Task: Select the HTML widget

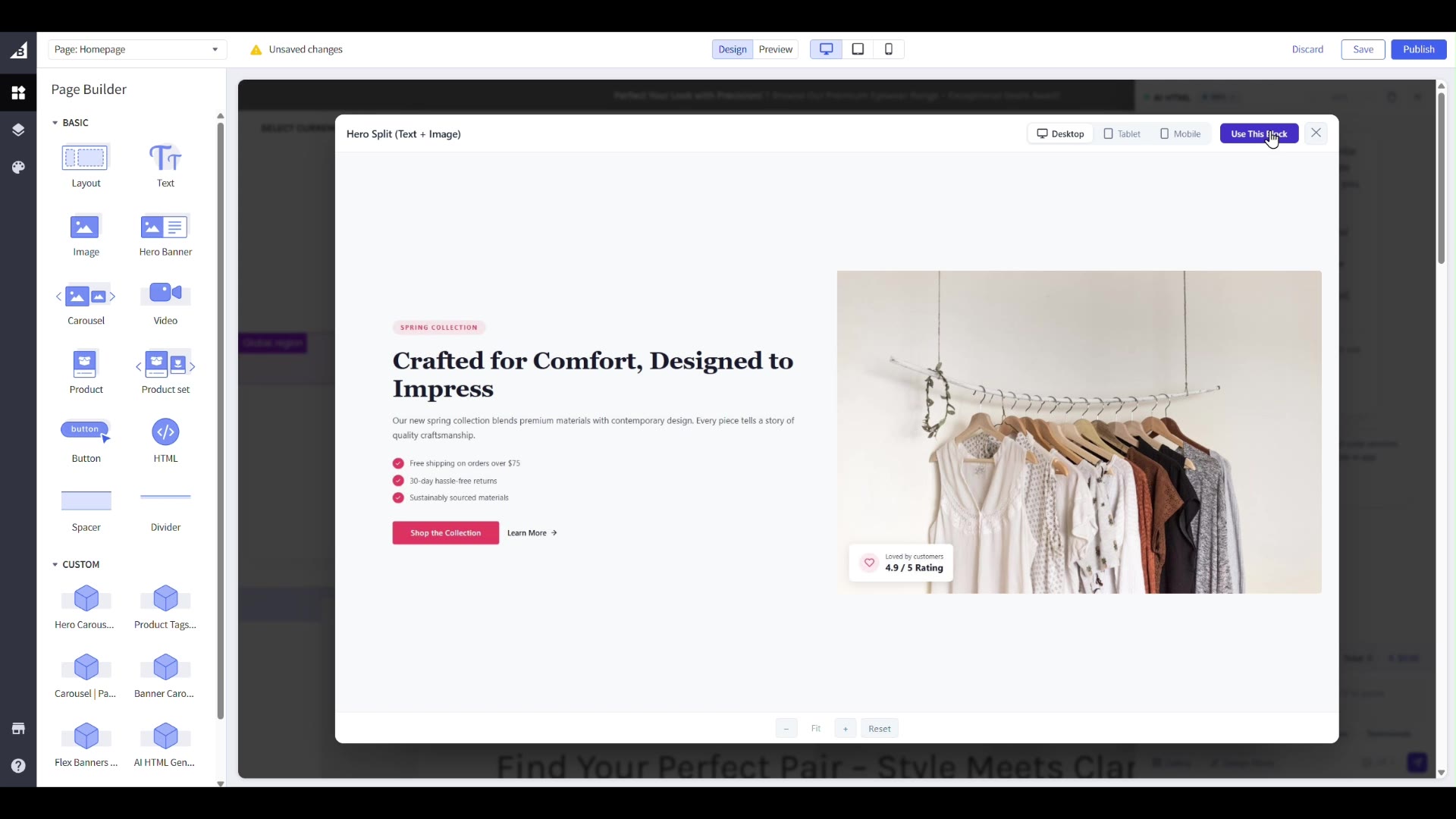Action: tap(165, 441)
